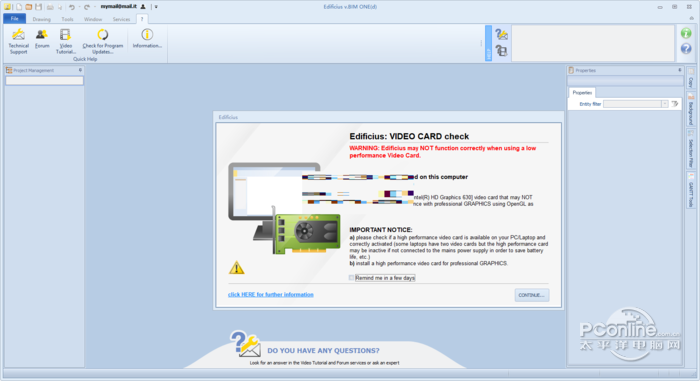The image size is (700, 381).
Task: Follow click HERE for further information link
Action: click(271, 294)
